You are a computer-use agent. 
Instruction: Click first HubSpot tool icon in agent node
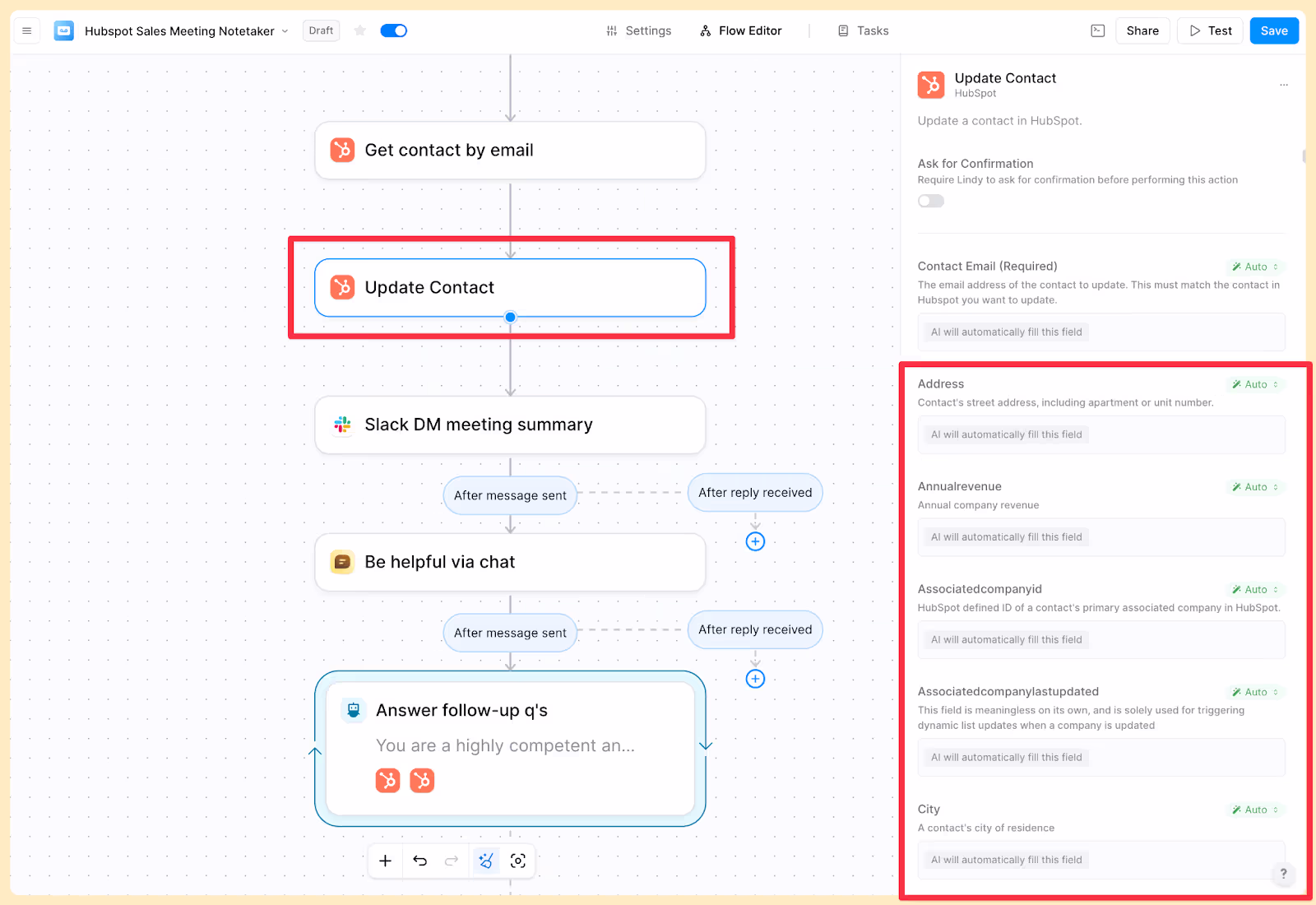point(388,780)
